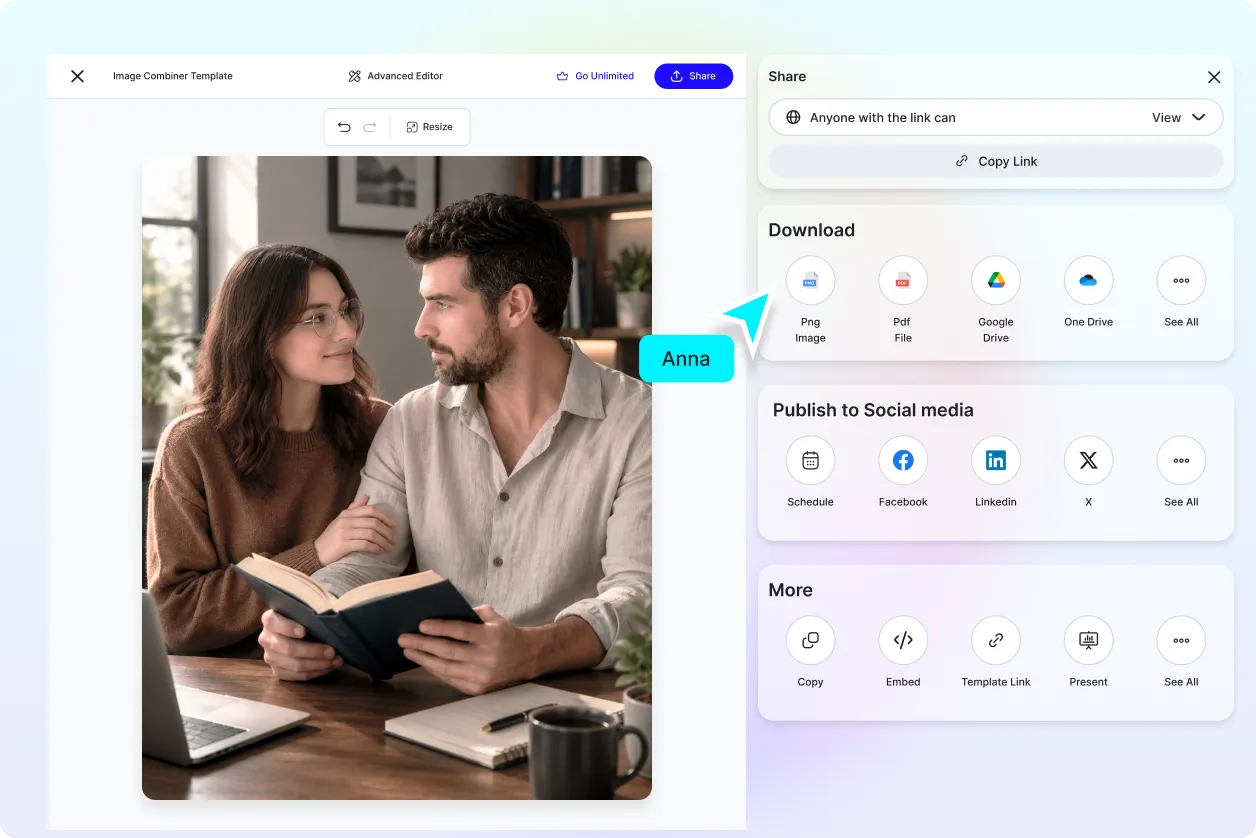Save to One Drive
Viewport: 1256px width, 838px height.
point(1088,281)
